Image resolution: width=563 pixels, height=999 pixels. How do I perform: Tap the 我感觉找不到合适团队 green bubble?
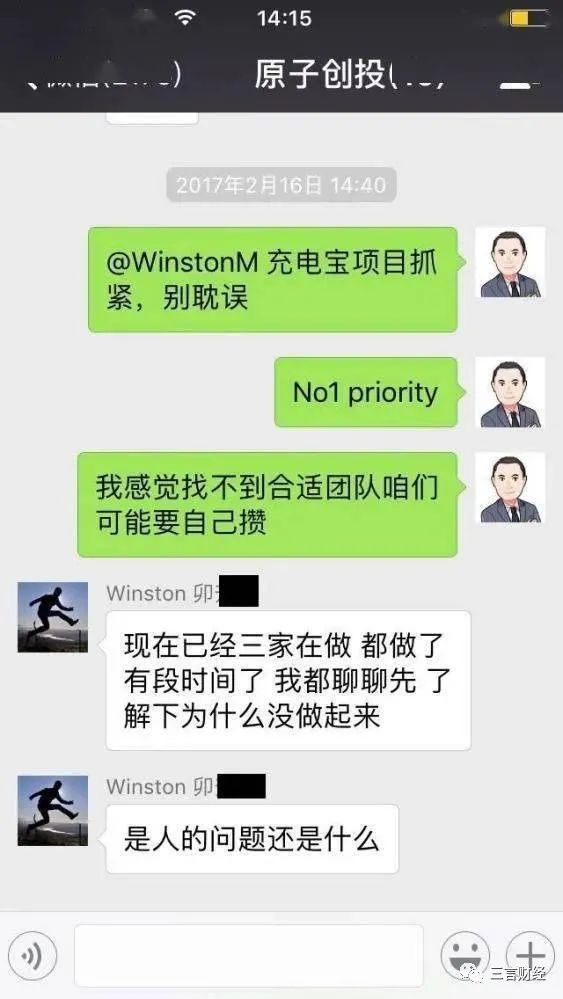click(x=269, y=505)
